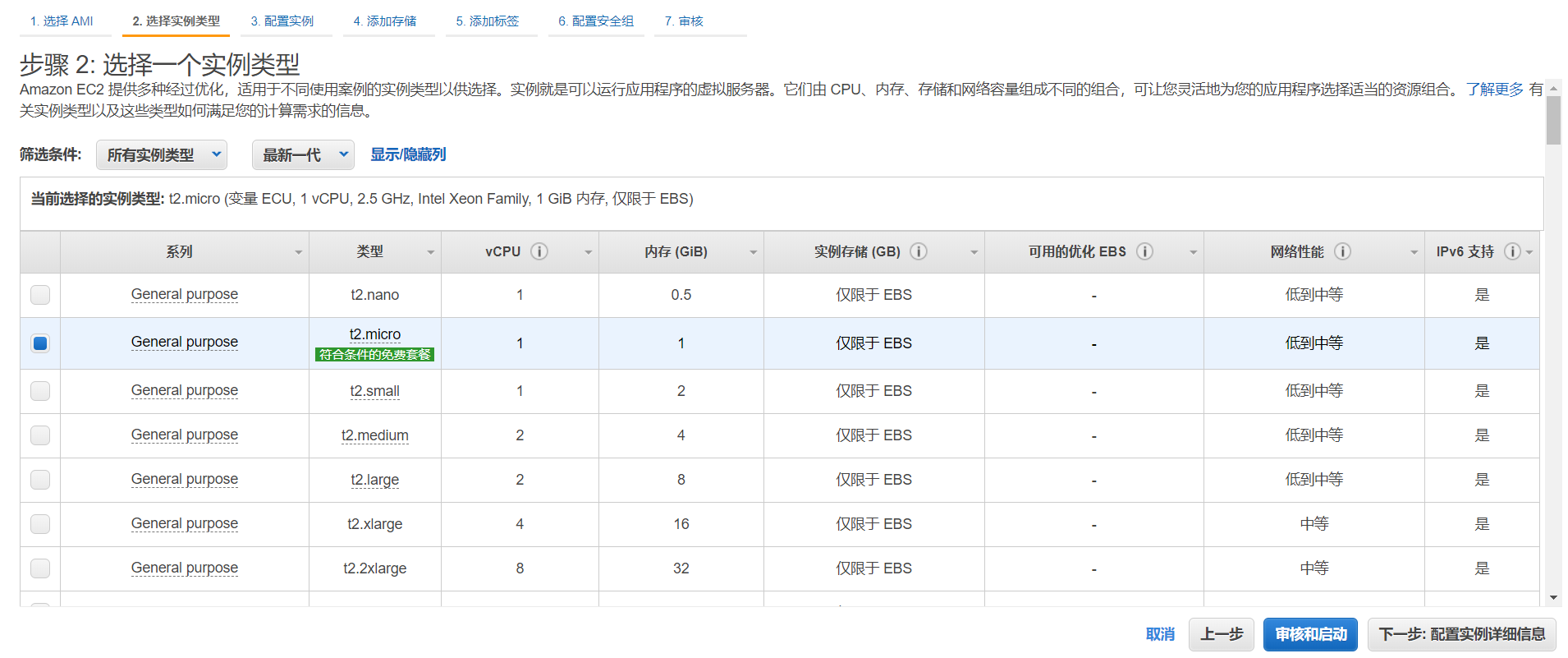Image resolution: width=1568 pixels, height=658 pixels.
Task: Open the 内存 (GiB) column sort arrow
Action: (754, 252)
